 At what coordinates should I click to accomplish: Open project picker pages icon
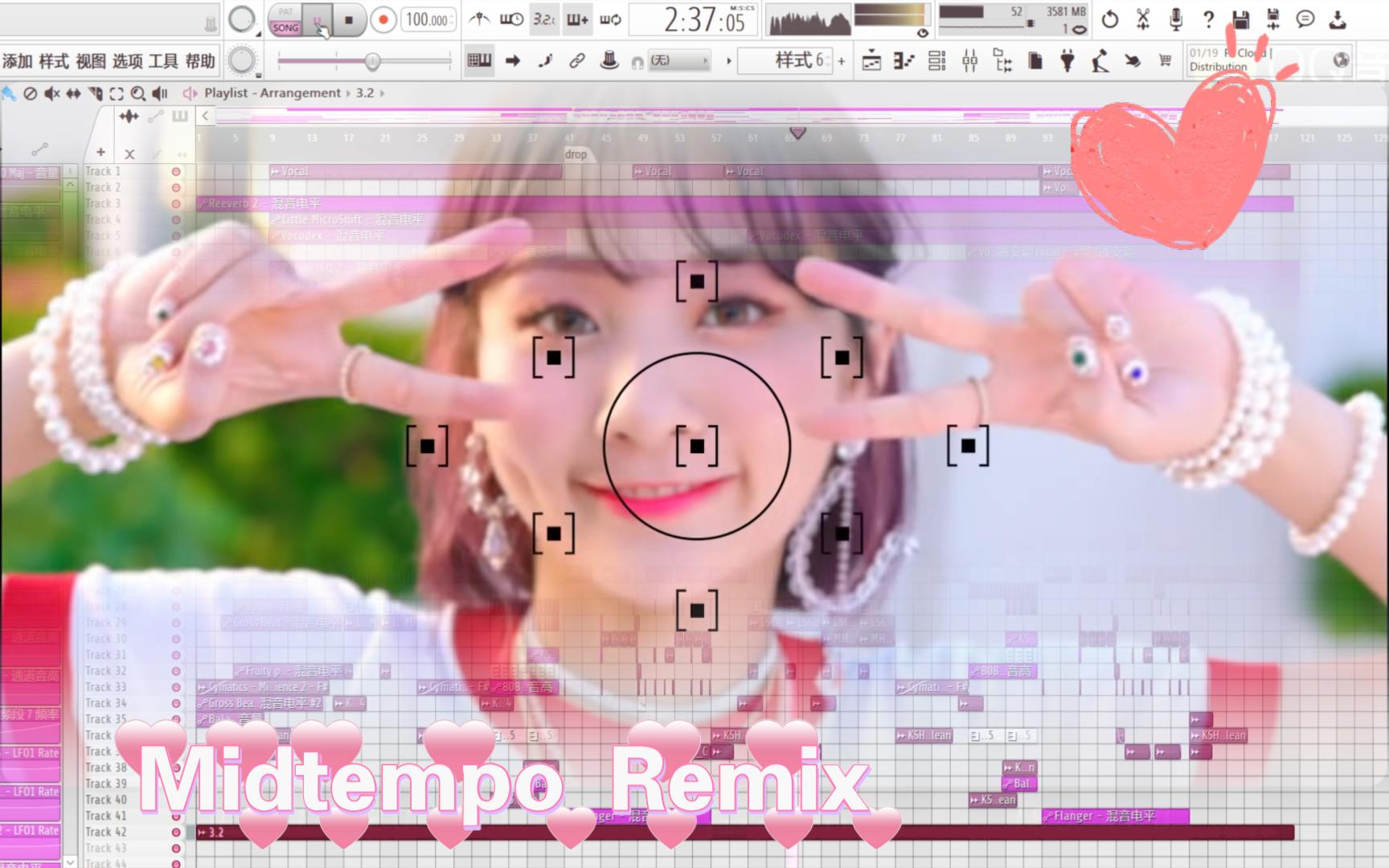(1035, 60)
